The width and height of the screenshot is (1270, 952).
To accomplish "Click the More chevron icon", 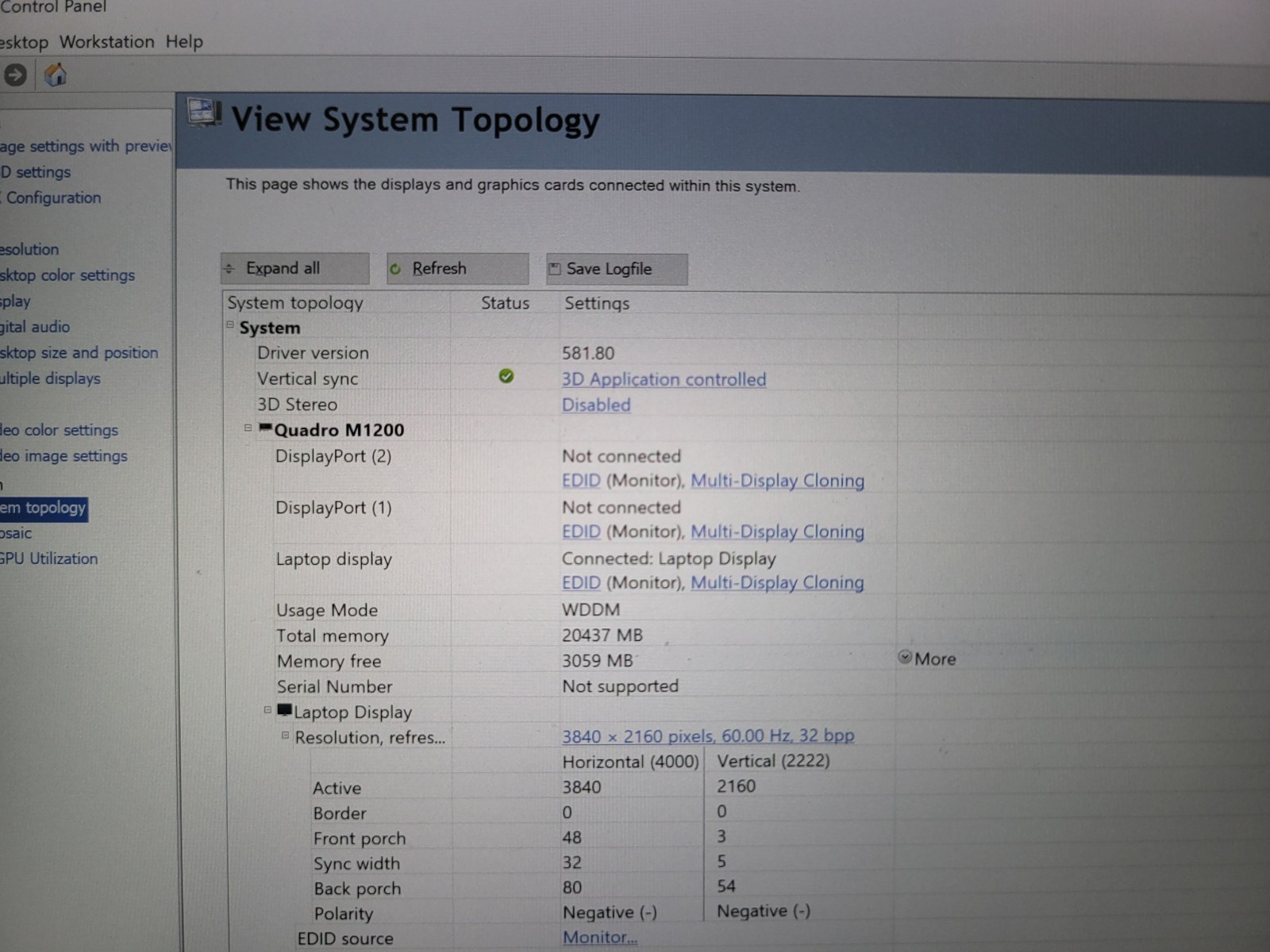I will [x=905, y=658].
